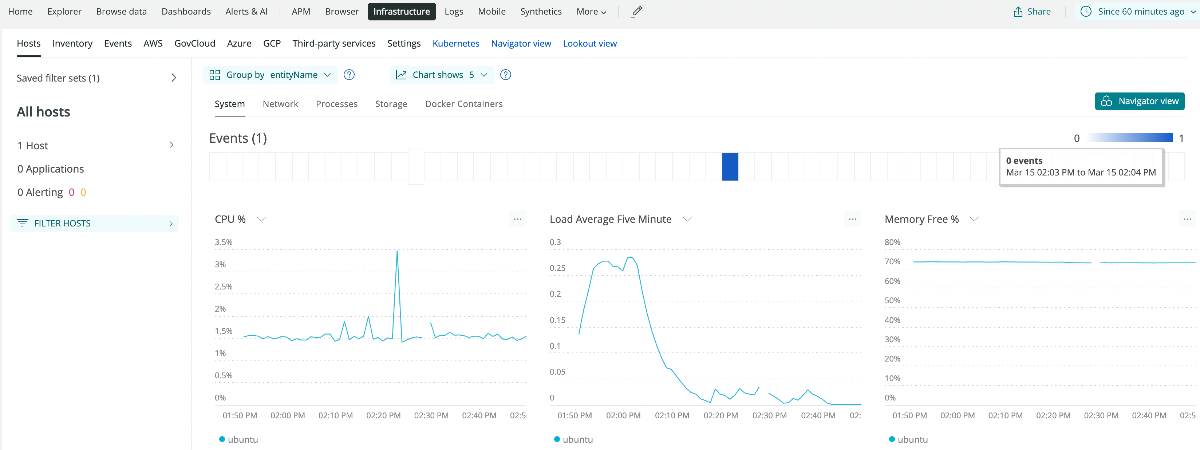Switch to the Processes tab

(337, 104)
